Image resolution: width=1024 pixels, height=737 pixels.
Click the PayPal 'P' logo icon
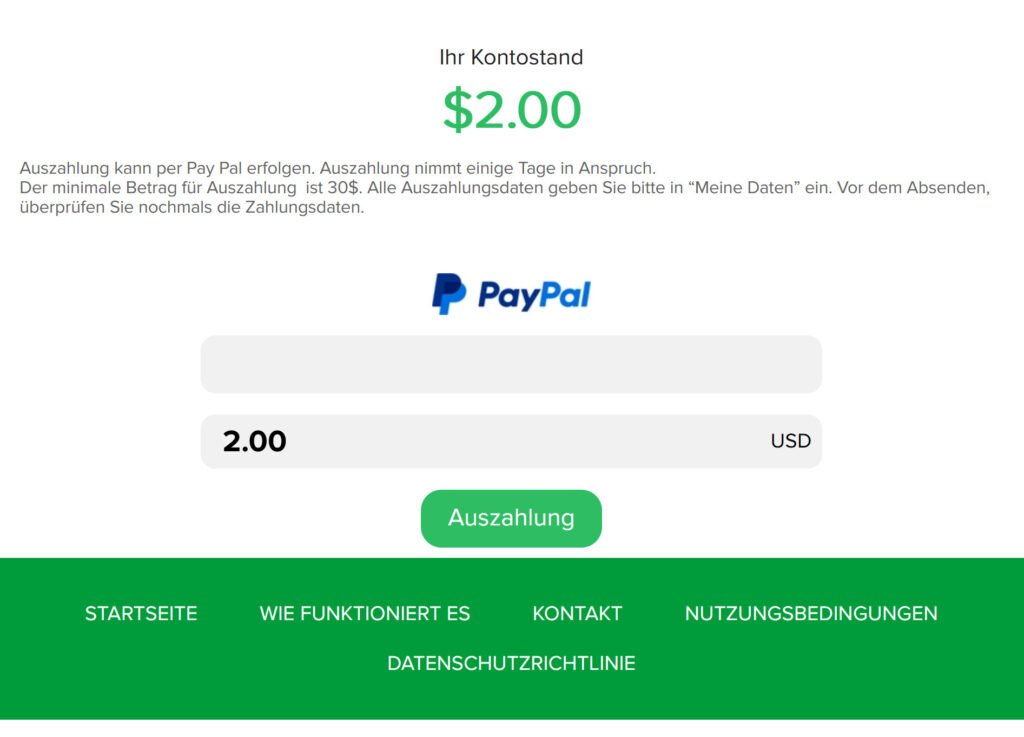pyautogui.click(x=449, y=294)
